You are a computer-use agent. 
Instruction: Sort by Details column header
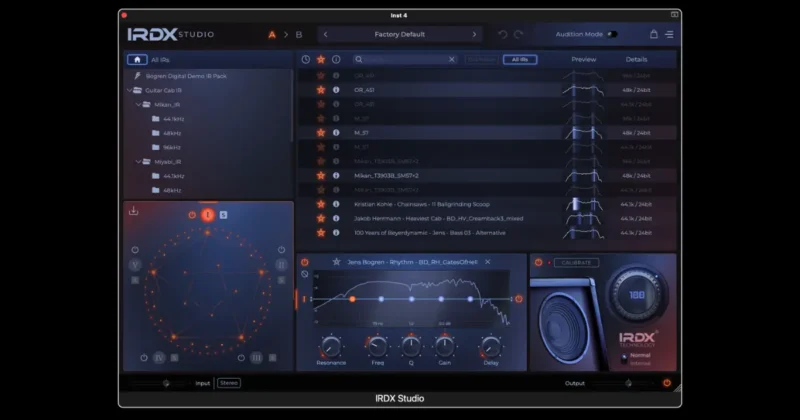point(636,59)
